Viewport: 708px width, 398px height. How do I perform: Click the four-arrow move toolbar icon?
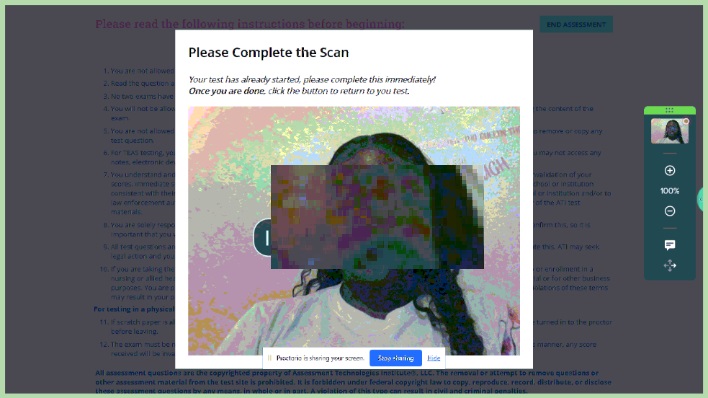tap(670, 266)
